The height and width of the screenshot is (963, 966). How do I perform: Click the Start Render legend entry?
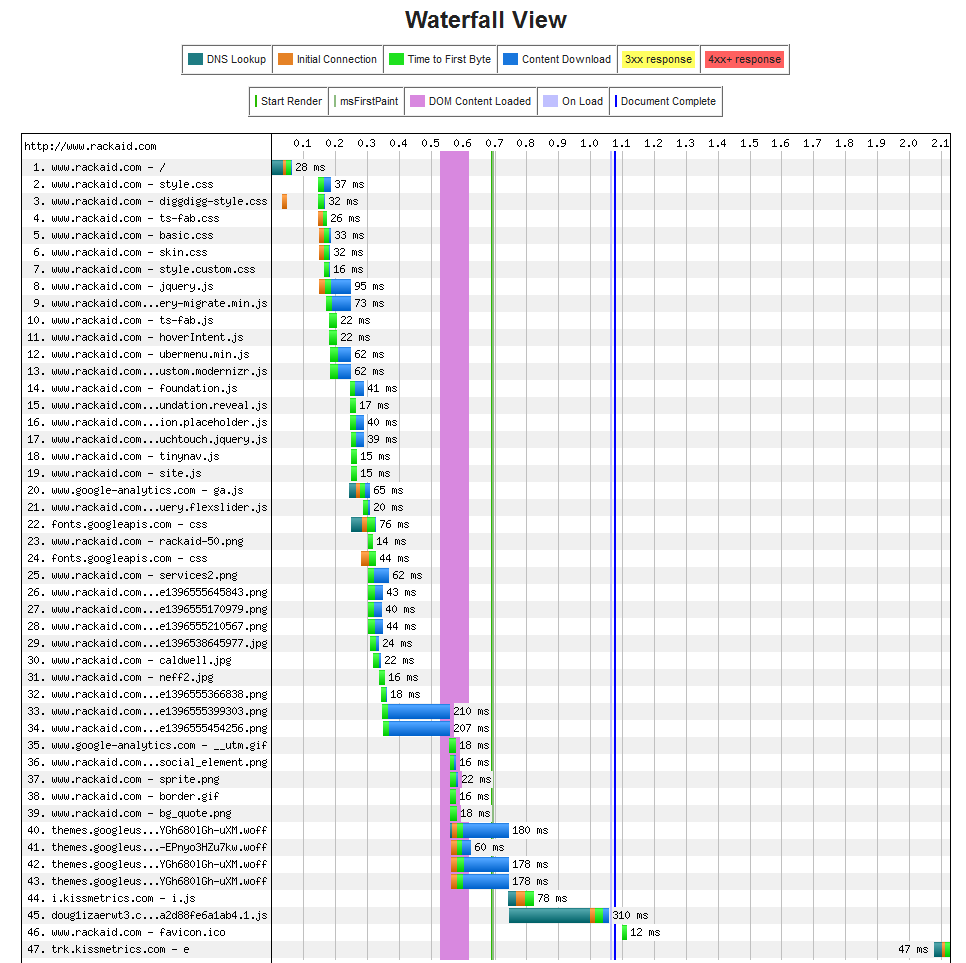289,101
